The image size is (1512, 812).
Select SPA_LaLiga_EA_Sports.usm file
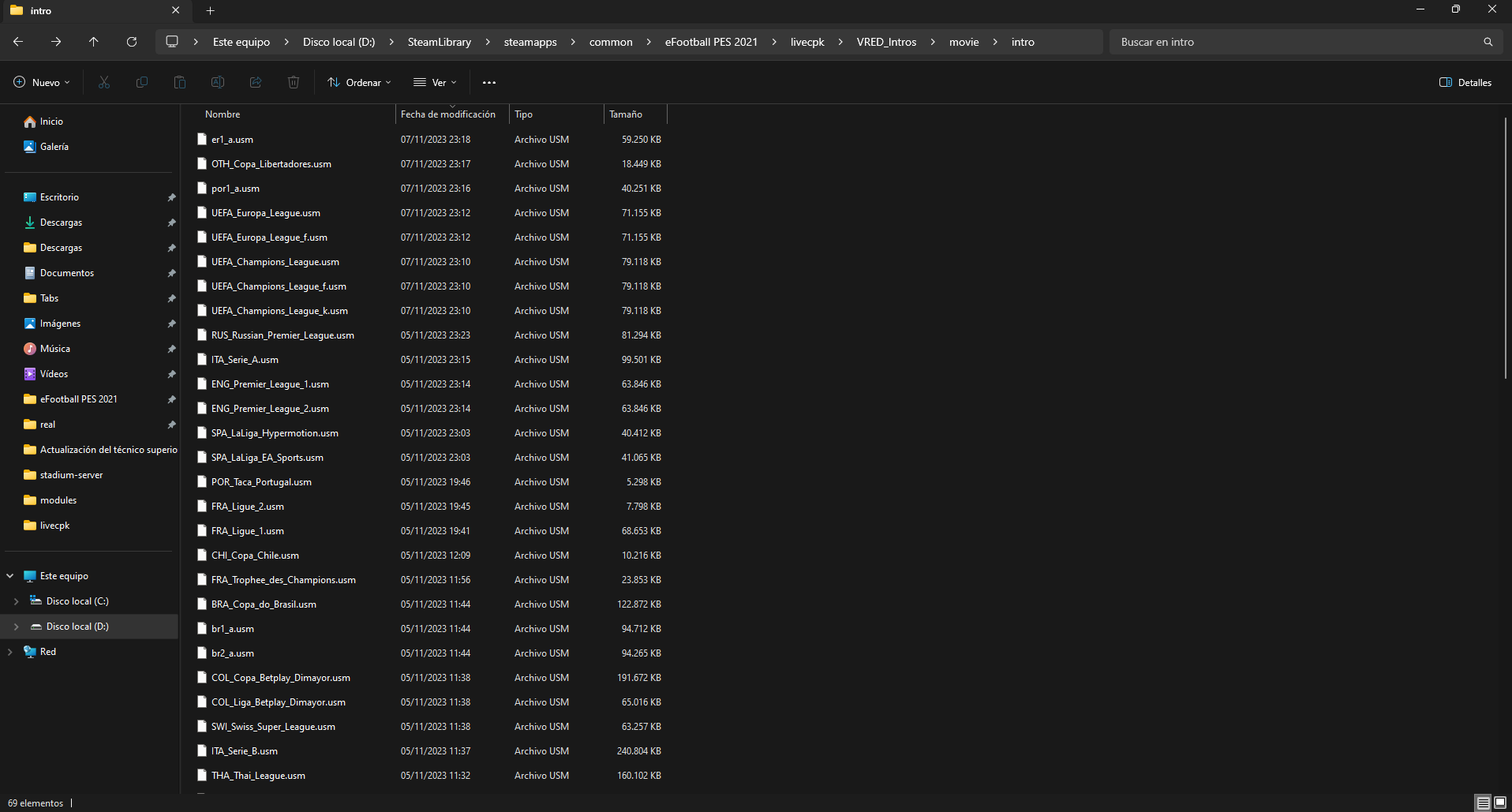coord(429,458)
